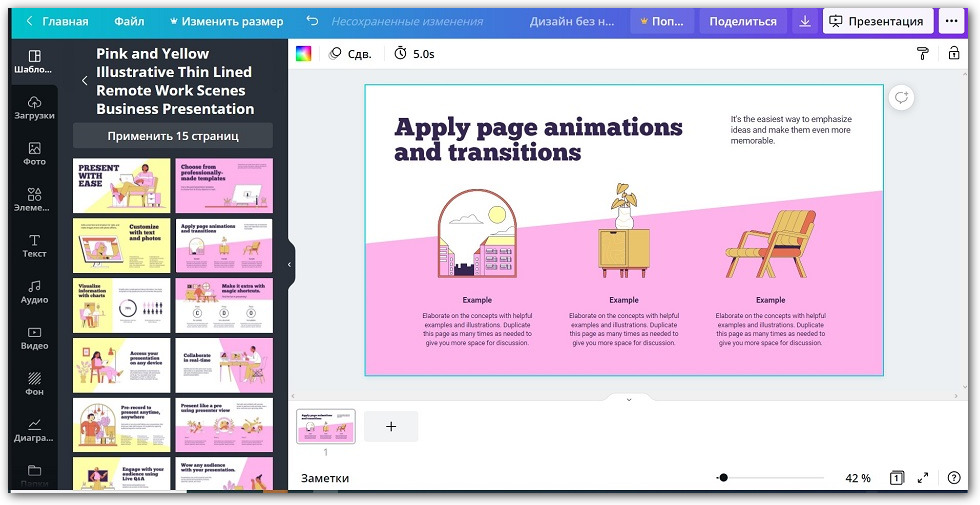Open the Uploads (Загрузки) sidebar panel
The image size is (980, 505).
(x=34, y=108)
